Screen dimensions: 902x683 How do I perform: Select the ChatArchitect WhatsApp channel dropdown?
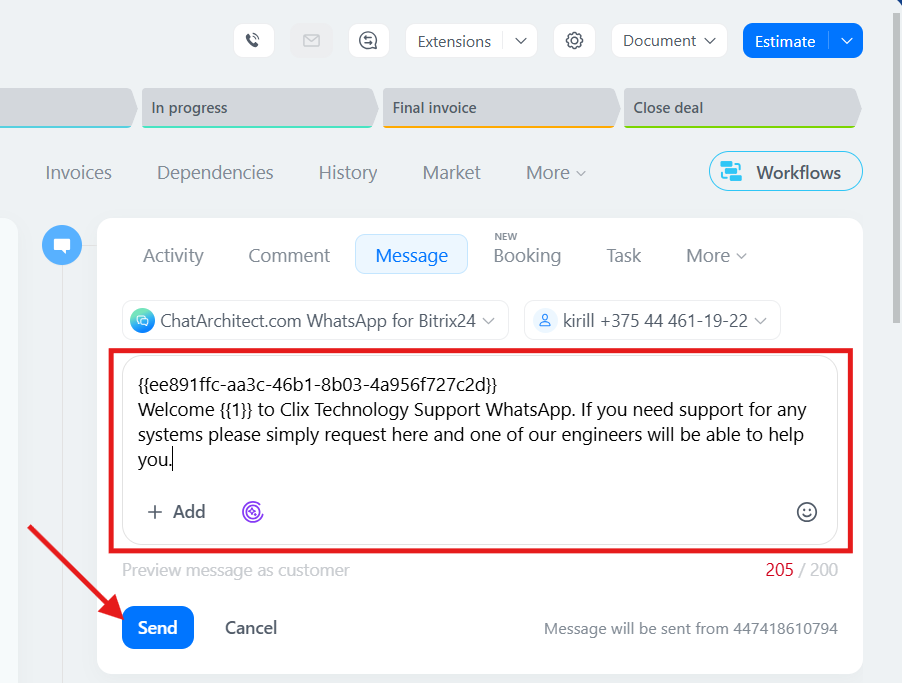coord(315,321)
